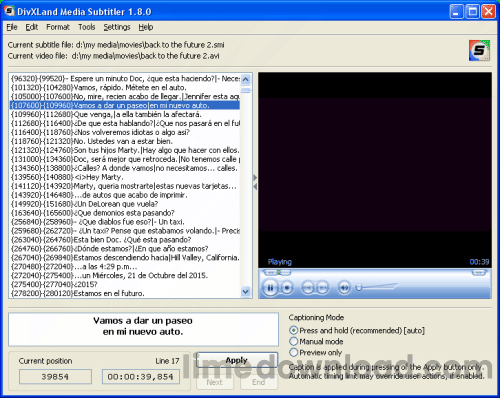Open the Edit menu

coord(32,27)
